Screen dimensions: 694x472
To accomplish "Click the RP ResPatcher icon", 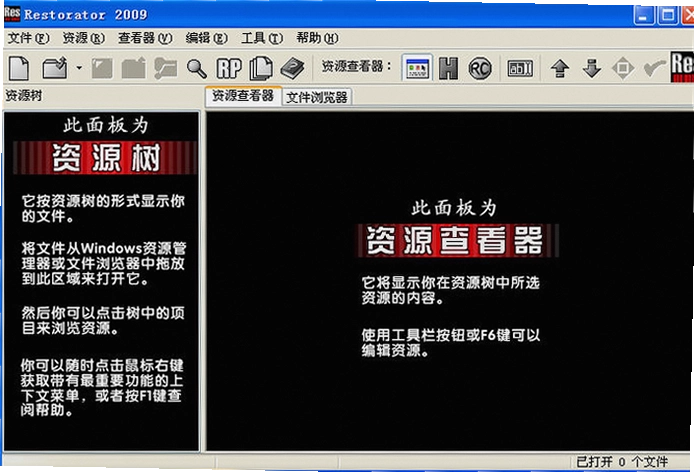I will [229, 69].
